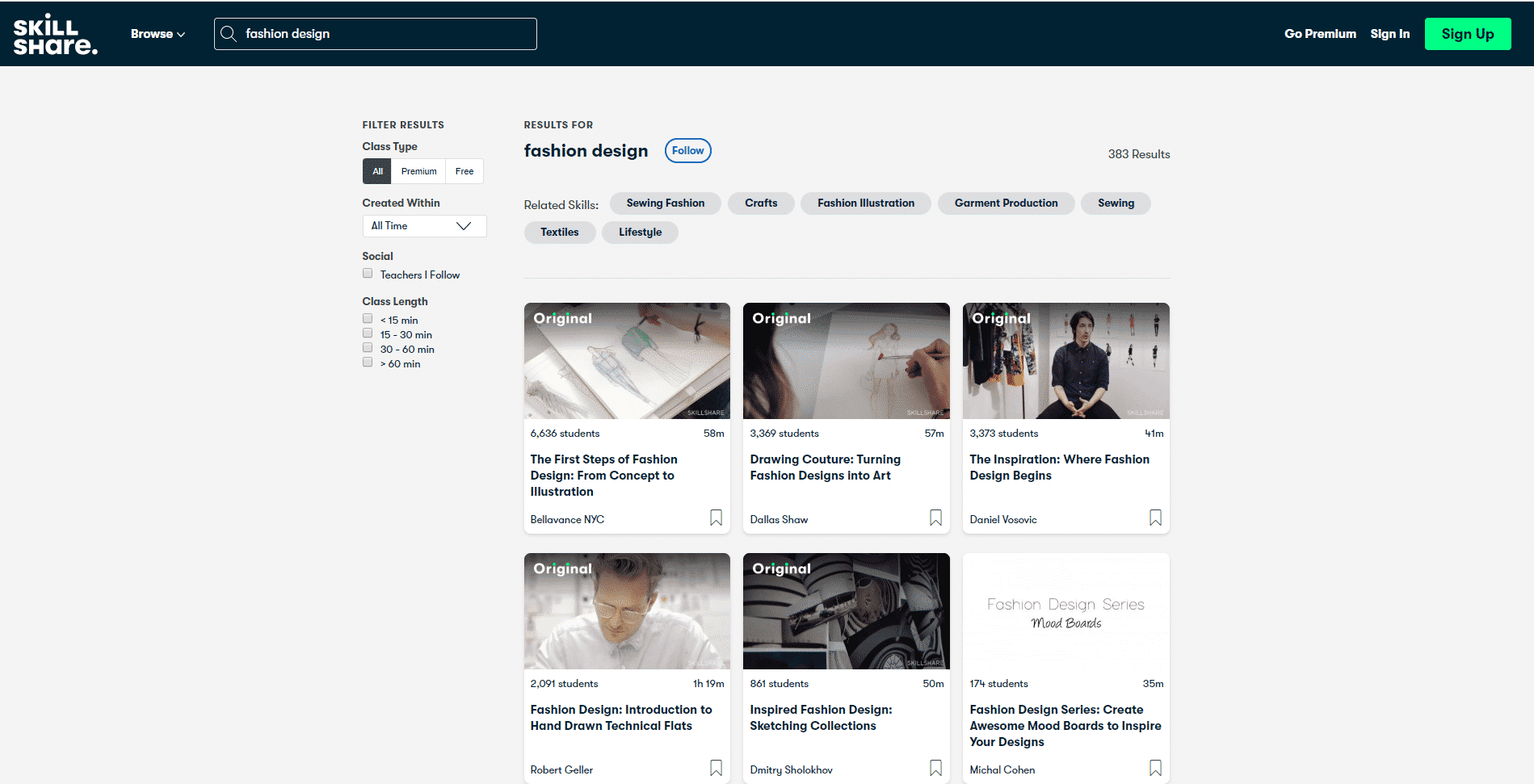This screenshot has height=784, width=1534.
Task: Select the 30 - 60 min filter
Action: tap(368, 348)
